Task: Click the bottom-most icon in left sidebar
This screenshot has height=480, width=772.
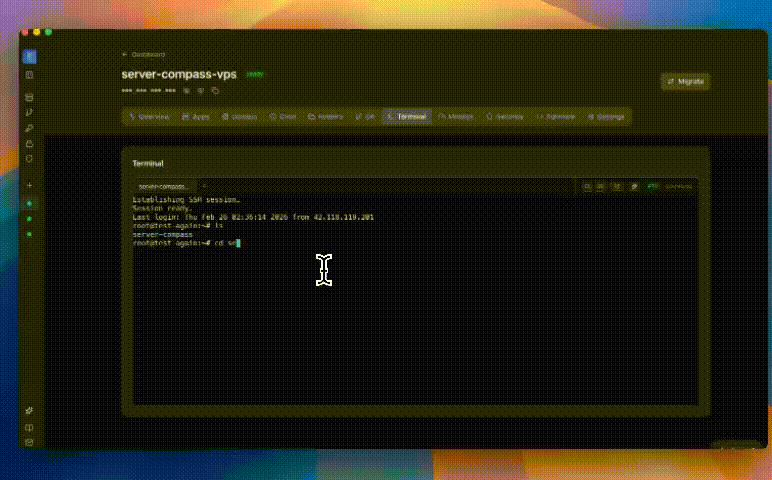Action: coord(29,442)
